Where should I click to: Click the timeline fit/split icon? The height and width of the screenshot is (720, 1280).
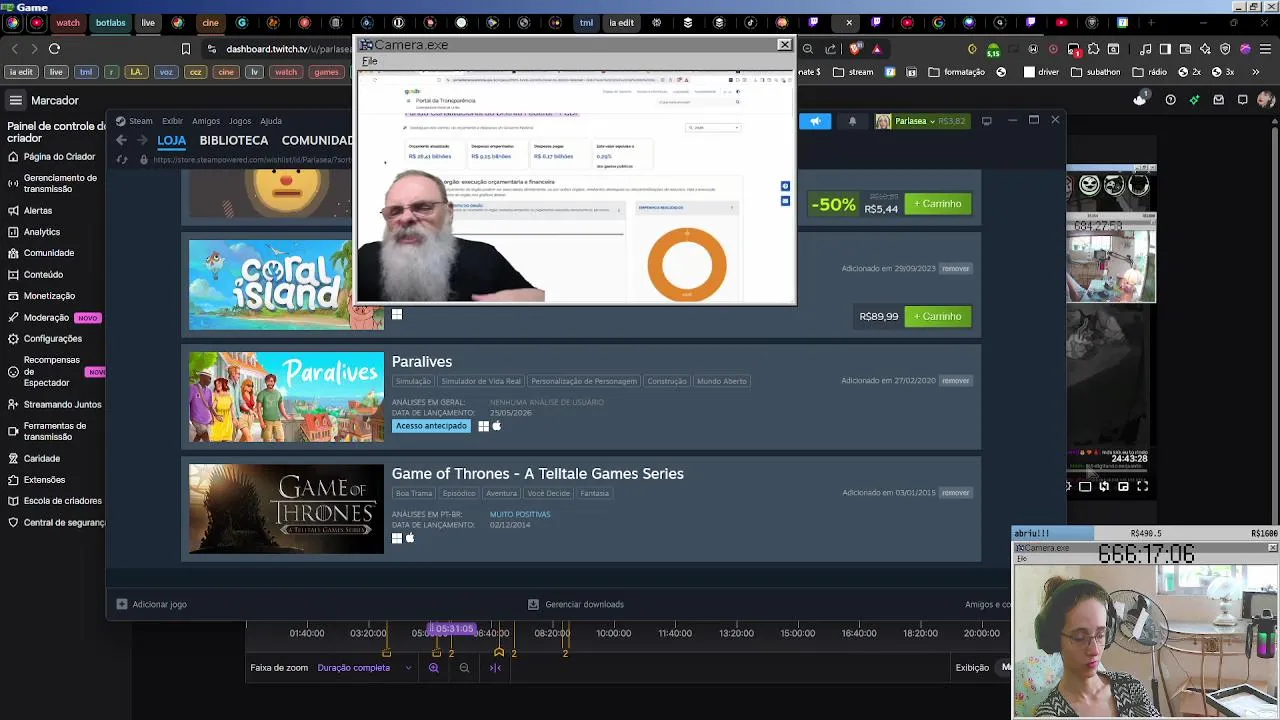coord(495,668)
